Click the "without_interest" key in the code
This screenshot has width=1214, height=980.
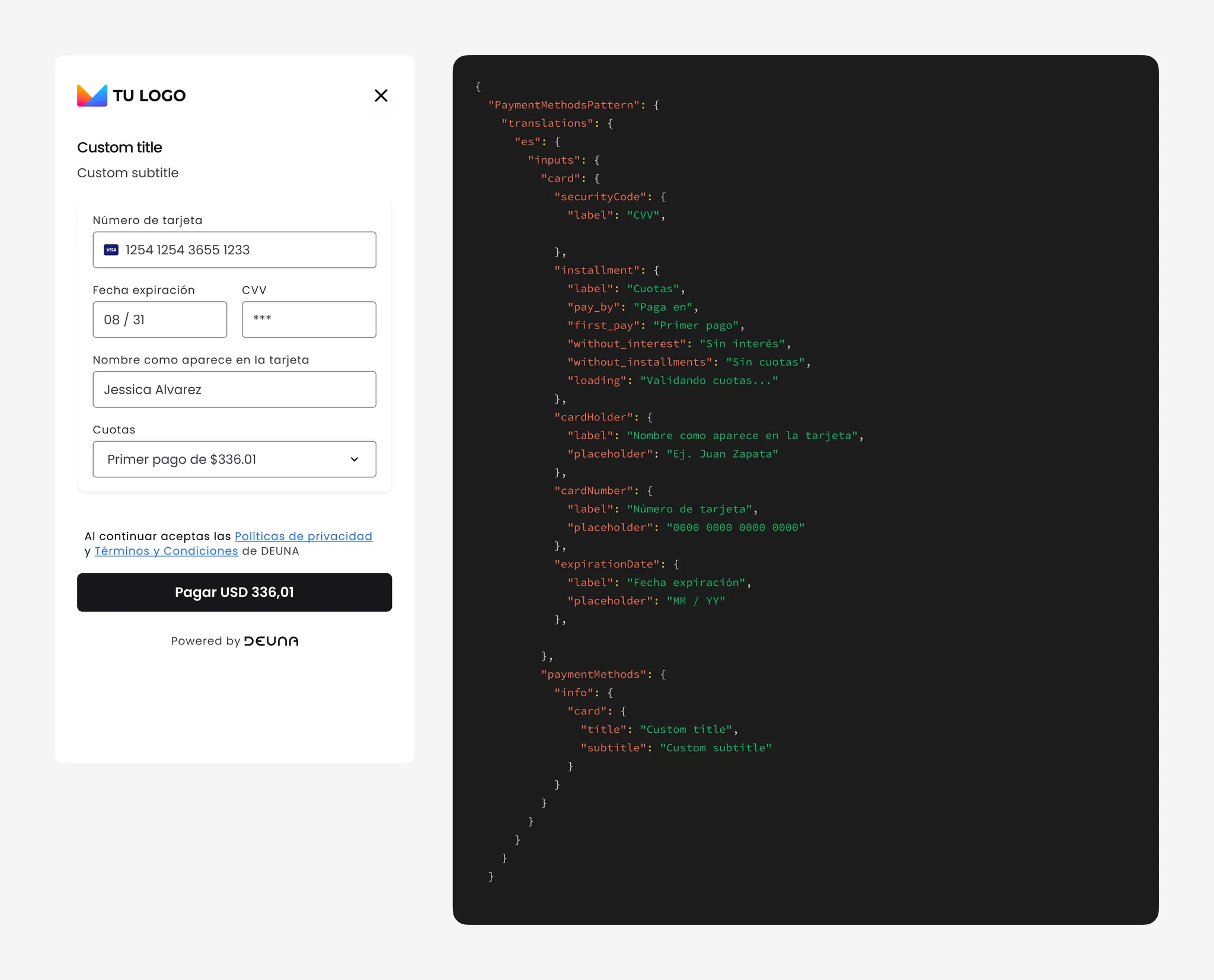[627, 344]
